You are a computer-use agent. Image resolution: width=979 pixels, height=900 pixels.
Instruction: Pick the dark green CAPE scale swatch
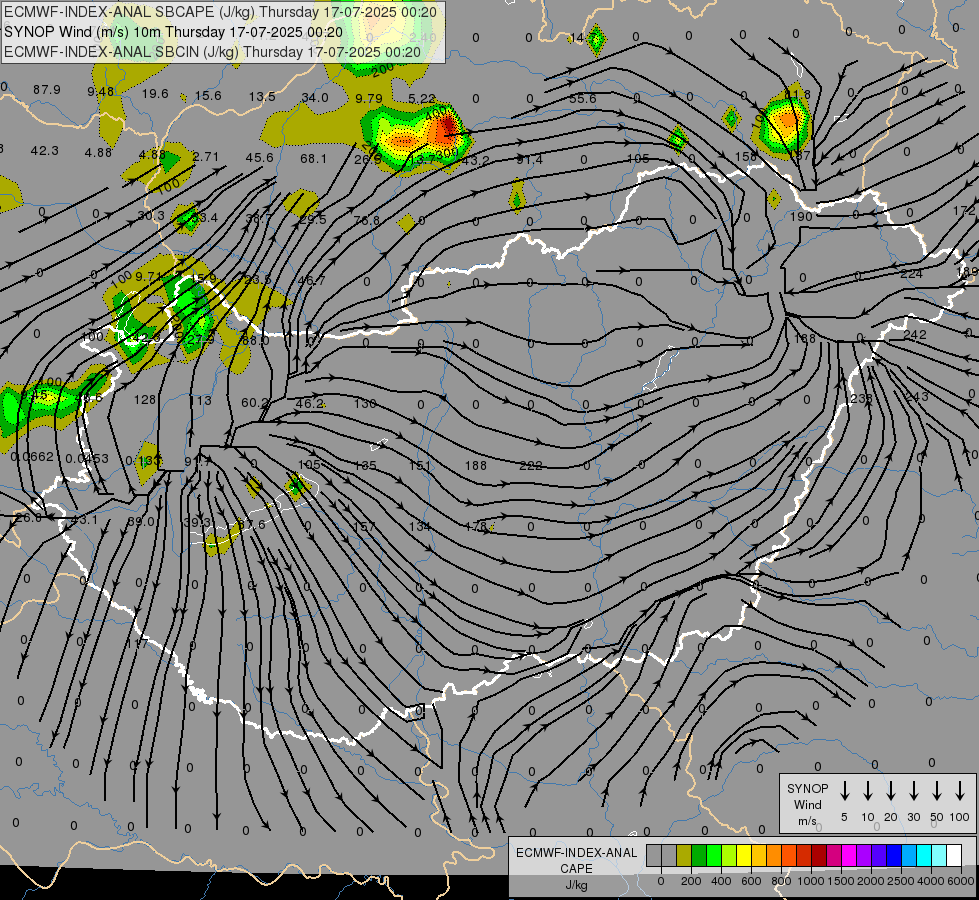click(x=699, y=855)
